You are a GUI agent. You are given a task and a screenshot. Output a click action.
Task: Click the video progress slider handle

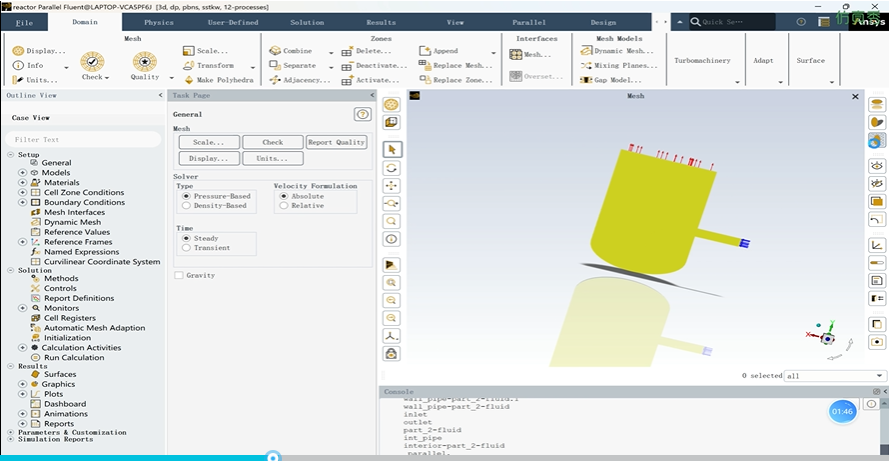[273, 456]
